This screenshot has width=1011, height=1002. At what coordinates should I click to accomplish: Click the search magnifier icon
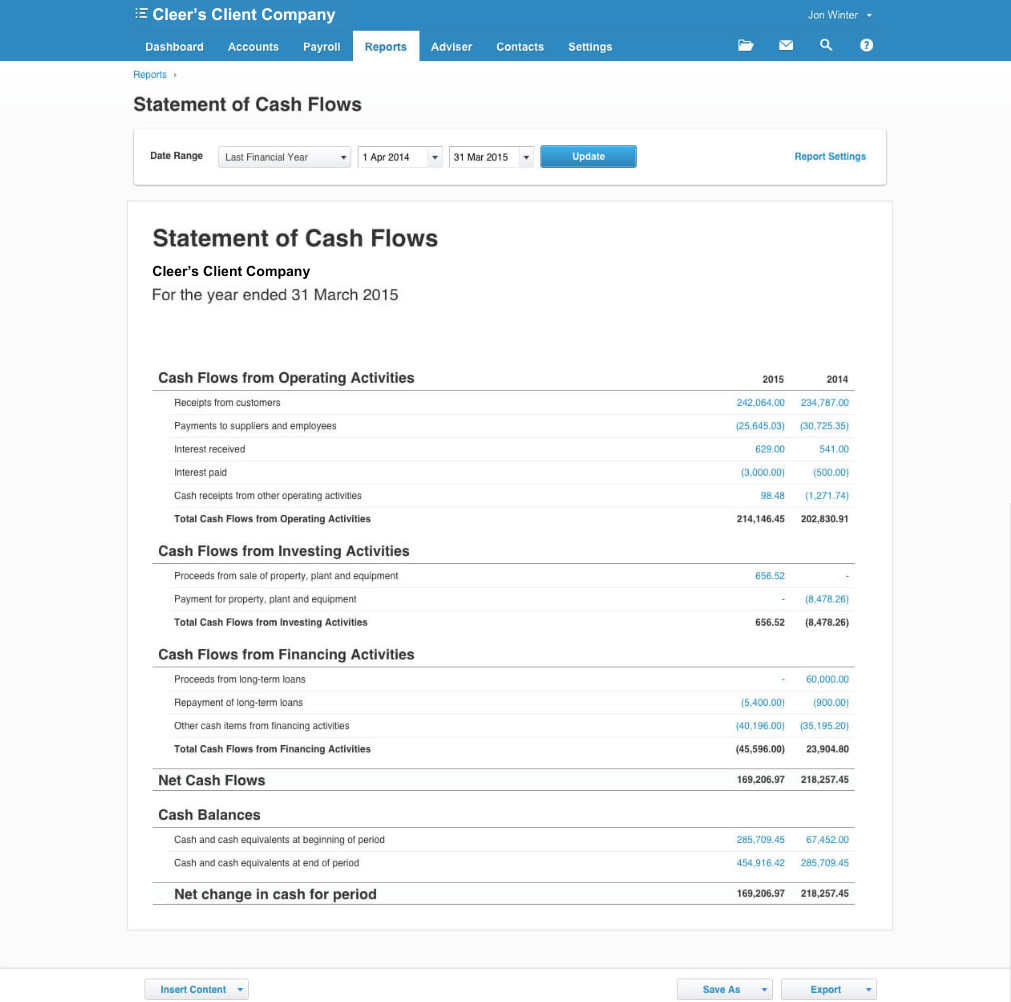825,45
